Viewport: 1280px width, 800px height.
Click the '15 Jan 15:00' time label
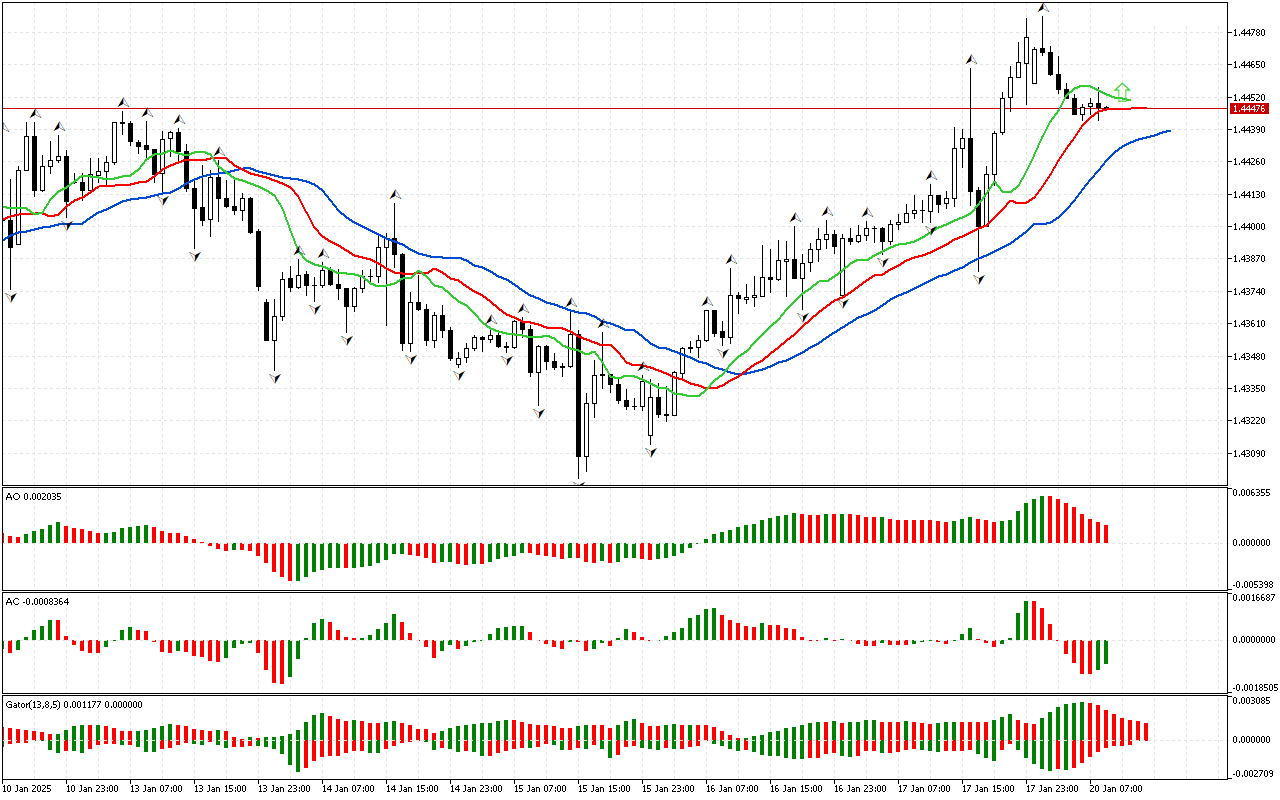[x=604, y=789]
